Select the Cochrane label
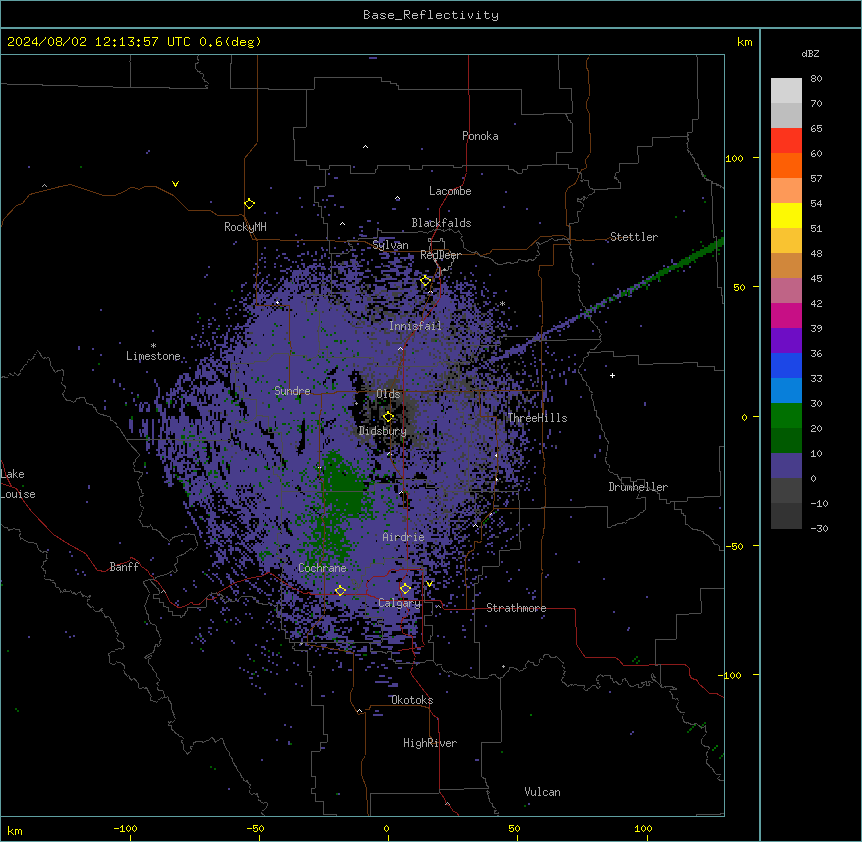This screenshot has height=842, width=862. point(322,568)
